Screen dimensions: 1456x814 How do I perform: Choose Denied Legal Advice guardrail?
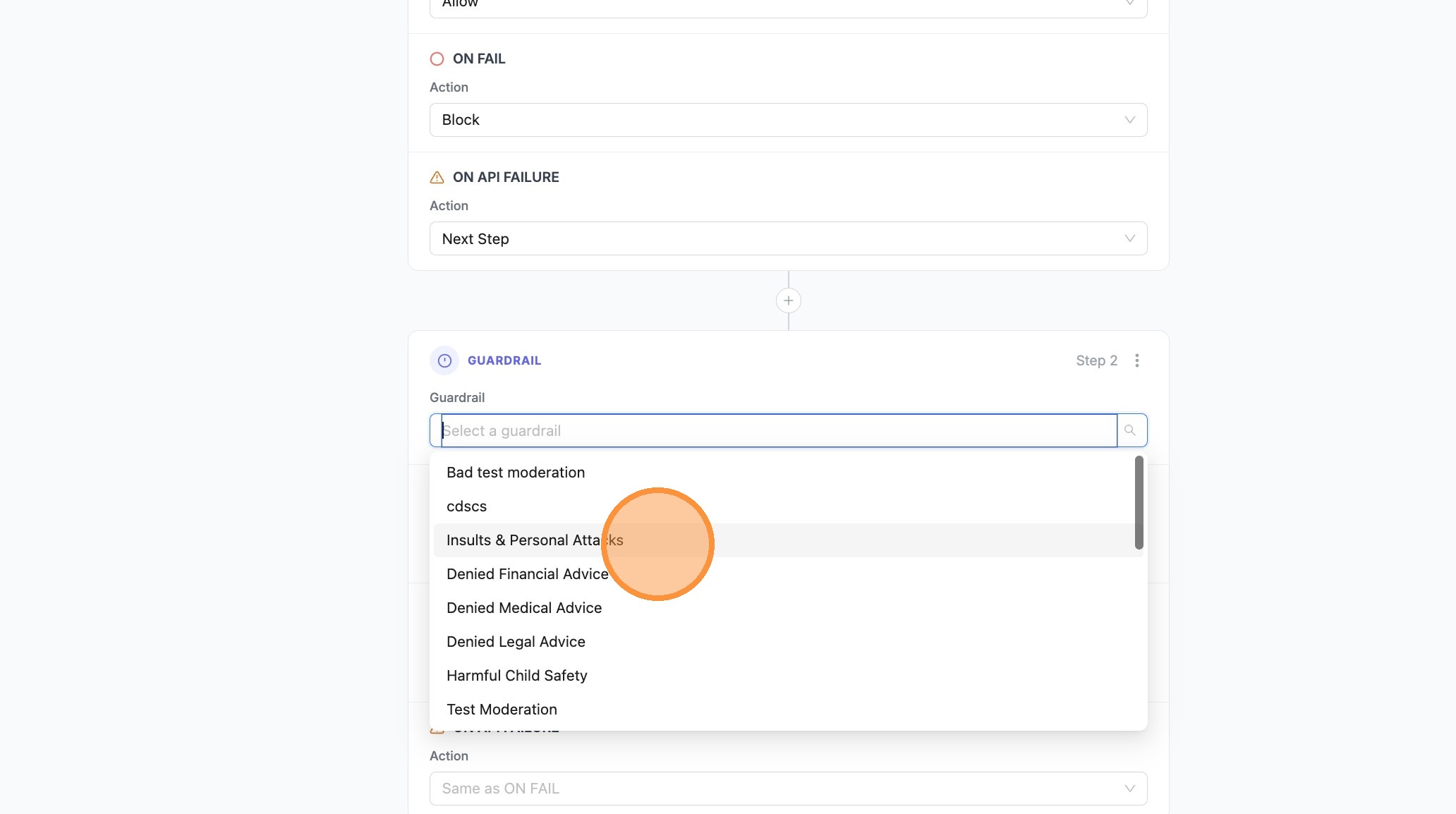tap(516, 642)
